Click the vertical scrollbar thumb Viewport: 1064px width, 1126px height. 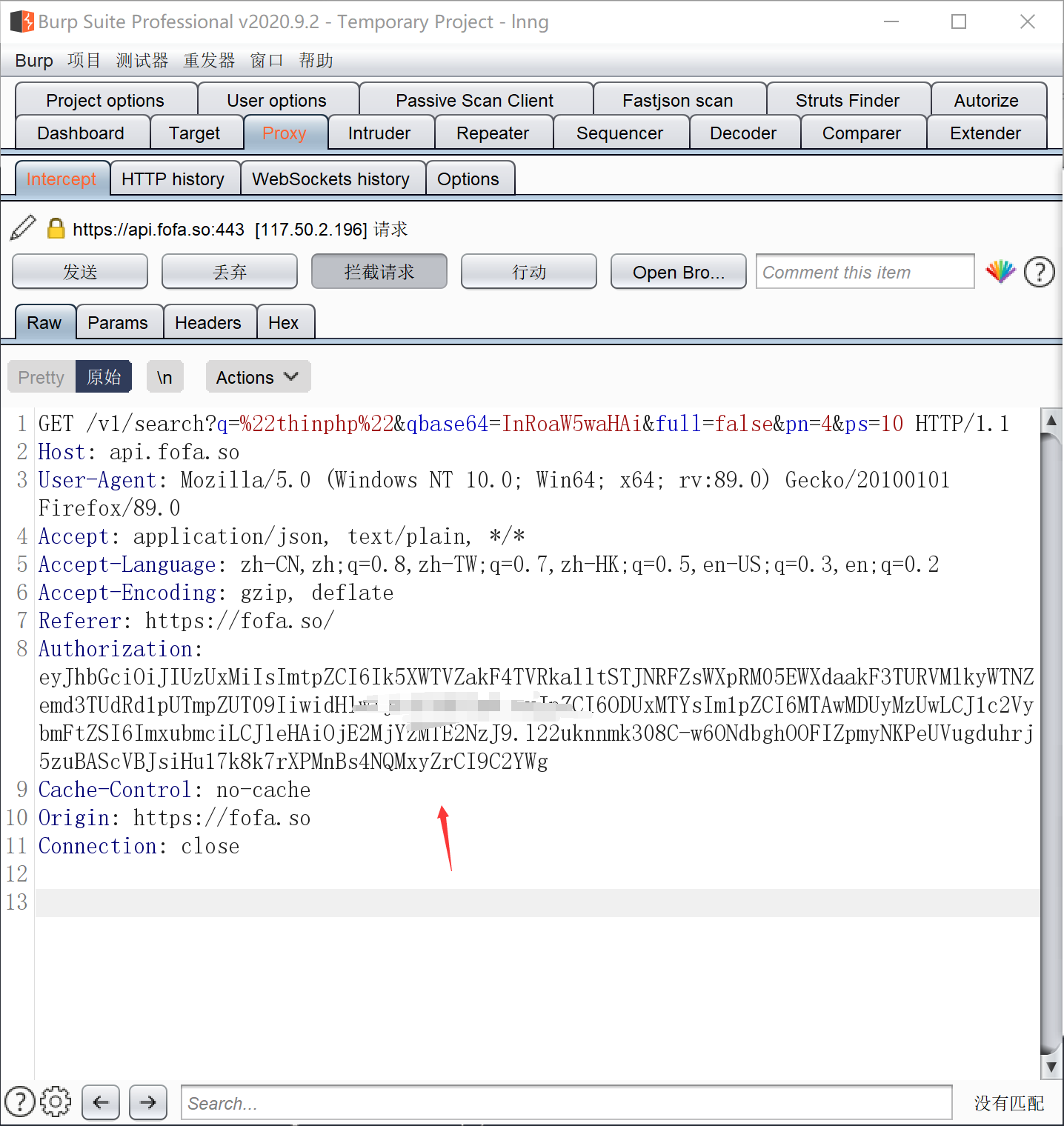pyautogui.click(x=1051, y=744)
